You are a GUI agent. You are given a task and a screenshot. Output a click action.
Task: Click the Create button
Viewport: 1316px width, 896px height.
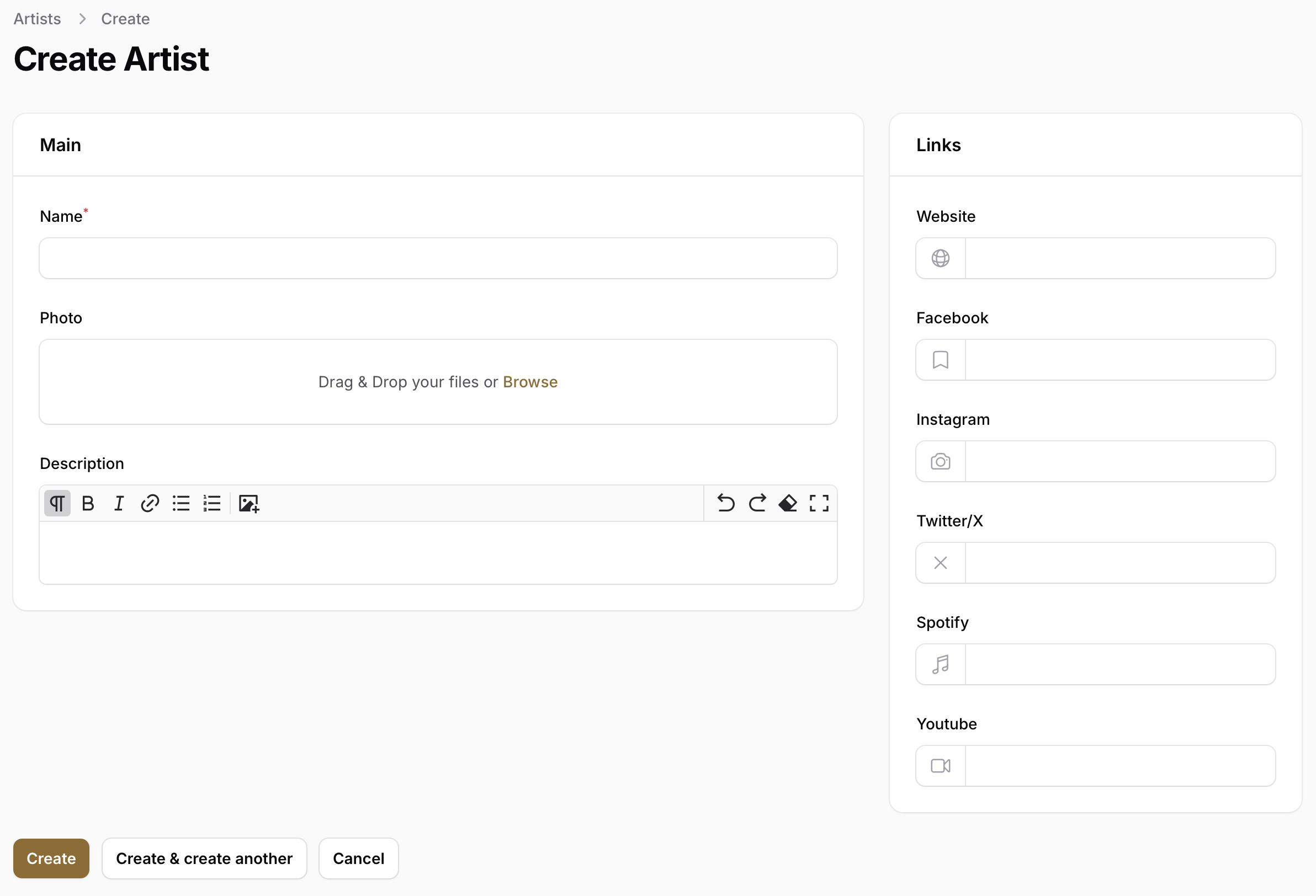[x=51, y=858]
